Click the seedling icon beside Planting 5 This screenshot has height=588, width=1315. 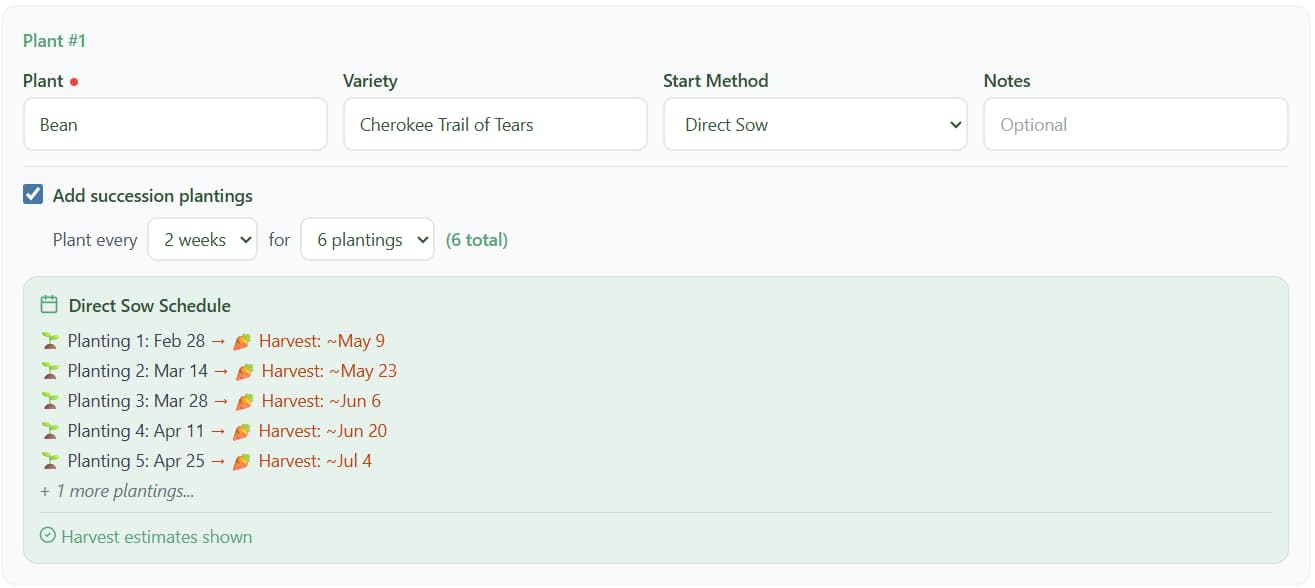(49, 460)
